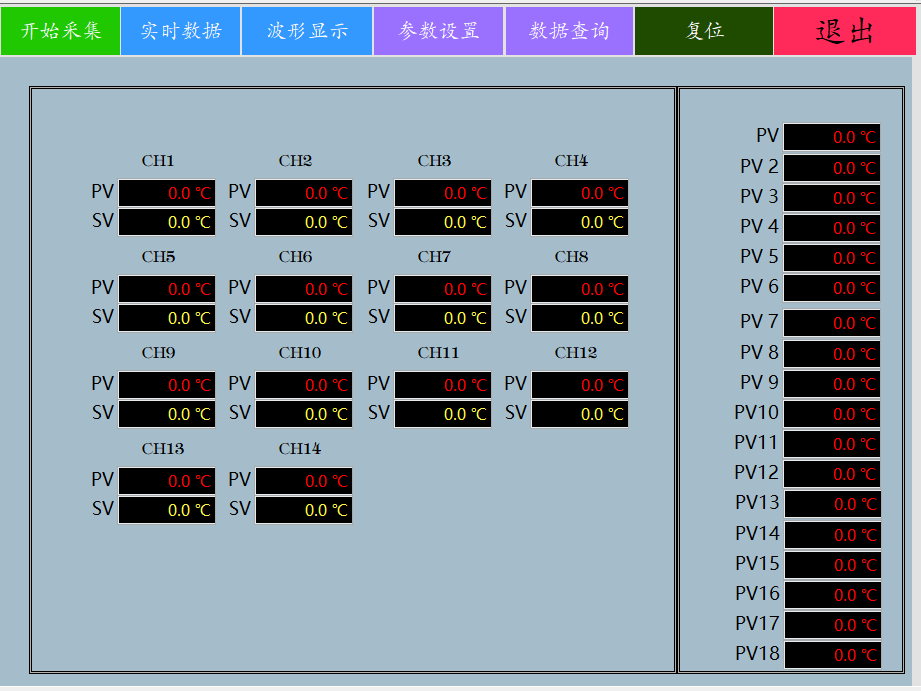Click CH2 SV temperature display
Image resolution: width=921 pixels, height=691 pixels.
coord(304,222)
